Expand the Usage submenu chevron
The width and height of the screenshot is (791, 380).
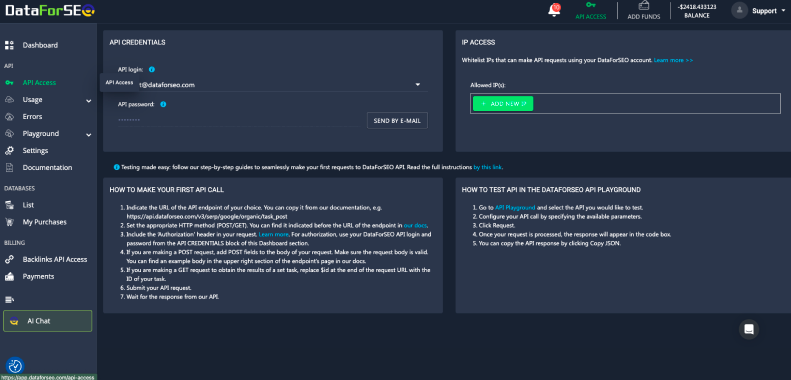(89, 100)
